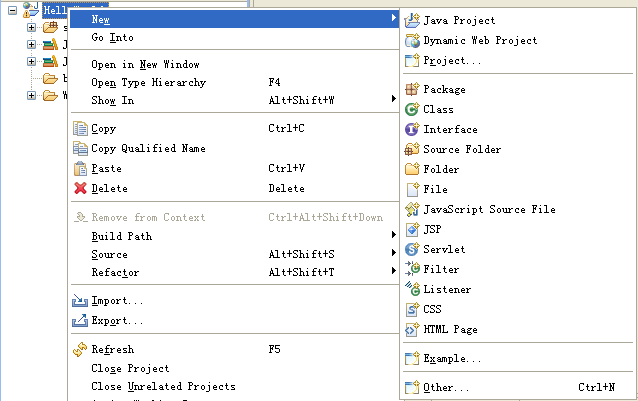Click the JavaScript Source File label

click(x=489, y=209)
